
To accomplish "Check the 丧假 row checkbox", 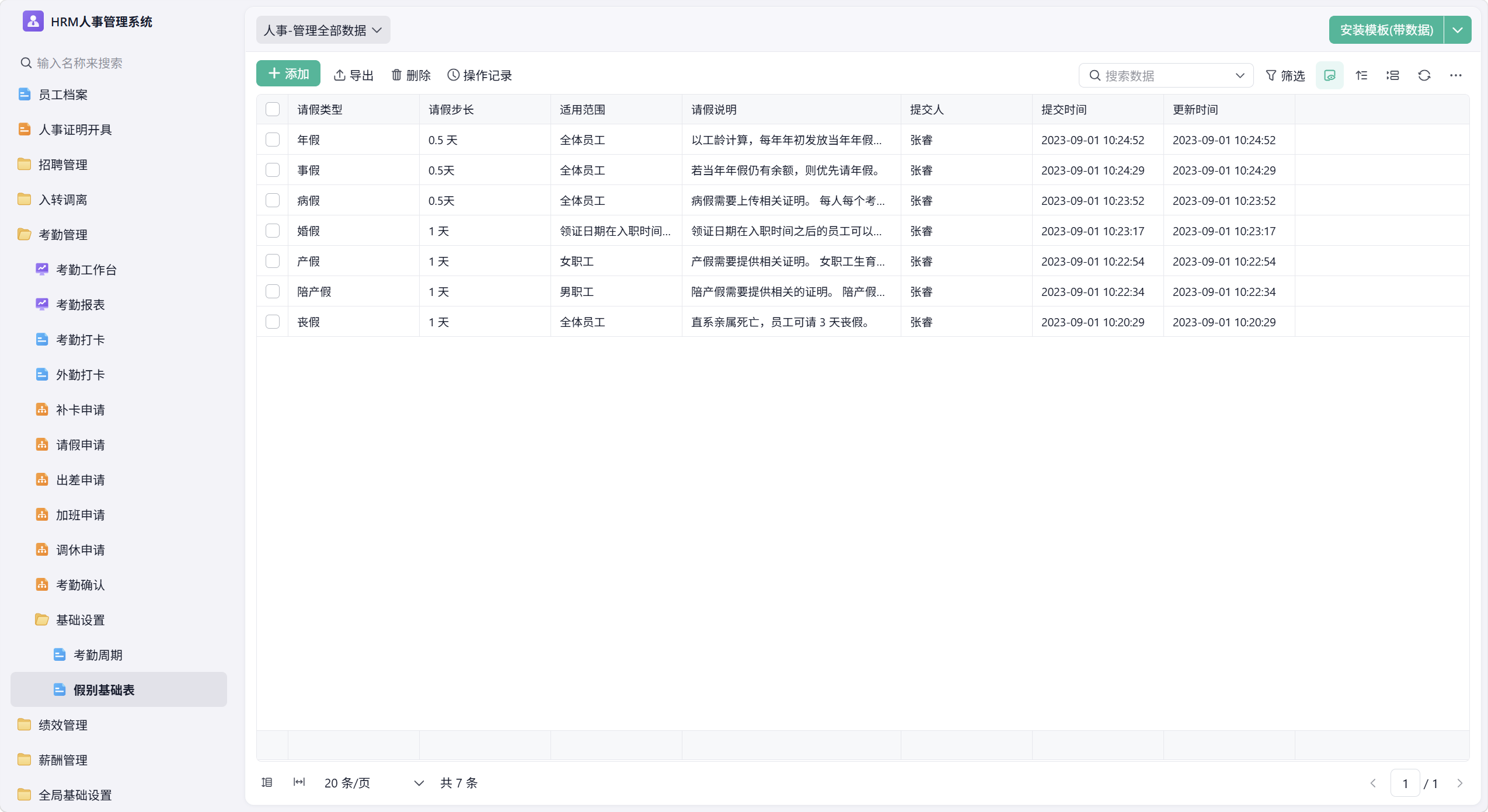I will (x=273, y=322).
